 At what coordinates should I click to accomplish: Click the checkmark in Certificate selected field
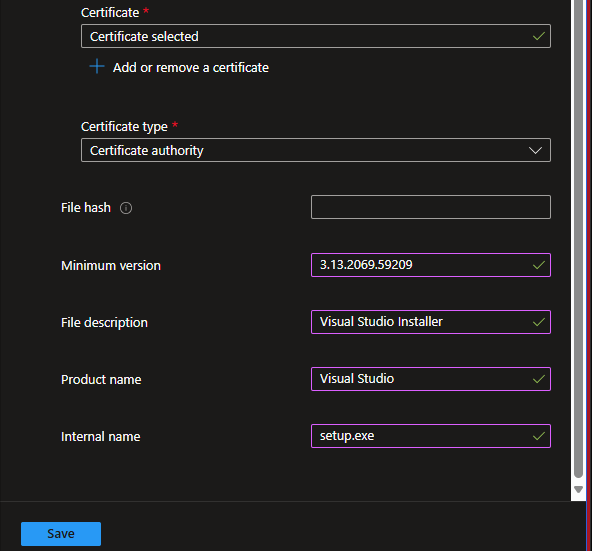pos(538,36)
